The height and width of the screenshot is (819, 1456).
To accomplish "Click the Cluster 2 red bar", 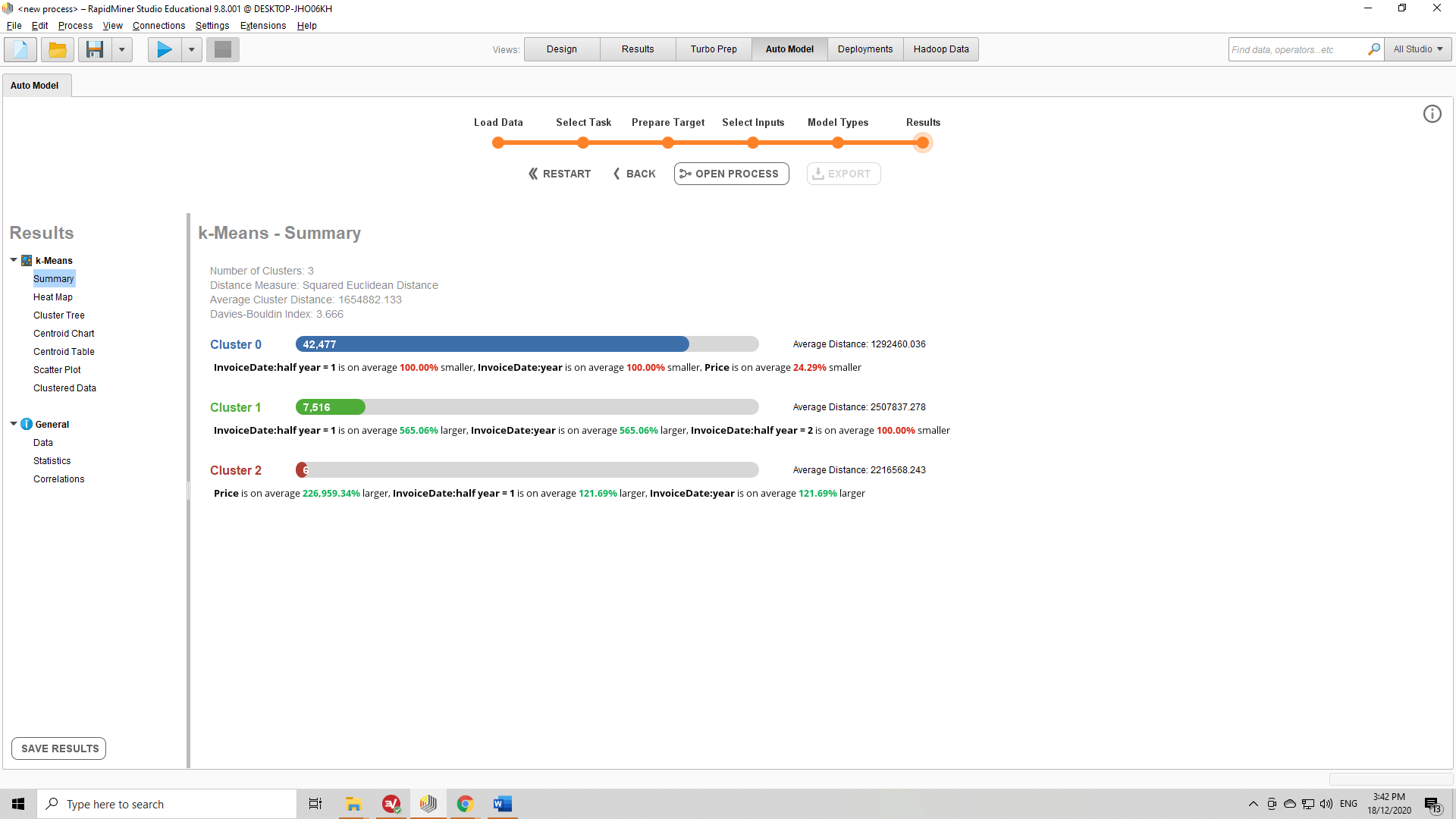I will [x=302, y=470].
